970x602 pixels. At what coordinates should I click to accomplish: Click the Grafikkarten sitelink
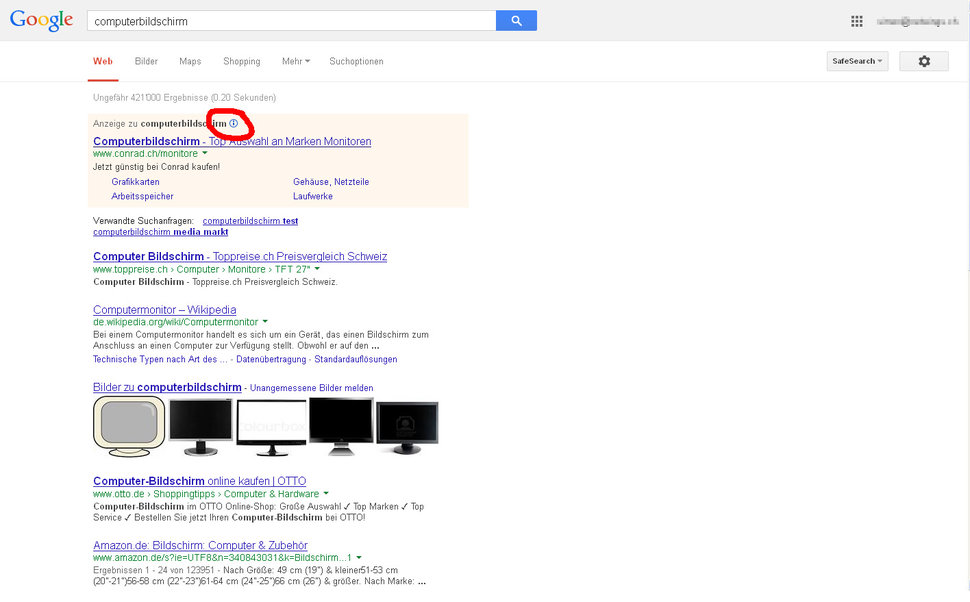pos(135,182)
